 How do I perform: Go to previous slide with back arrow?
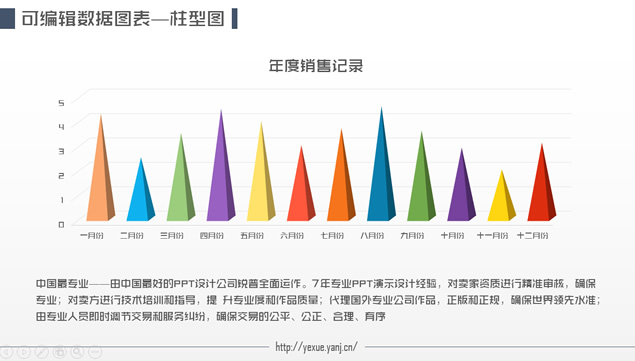(6, 352)
